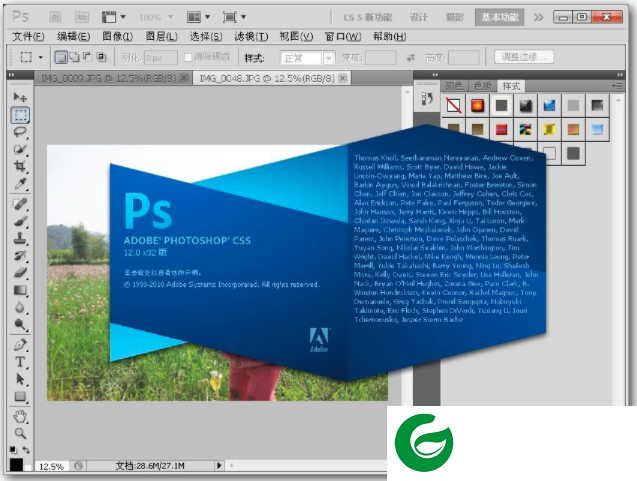Open the Styles panel options menu
Screen dimensions: 637x481
[617, 86]
